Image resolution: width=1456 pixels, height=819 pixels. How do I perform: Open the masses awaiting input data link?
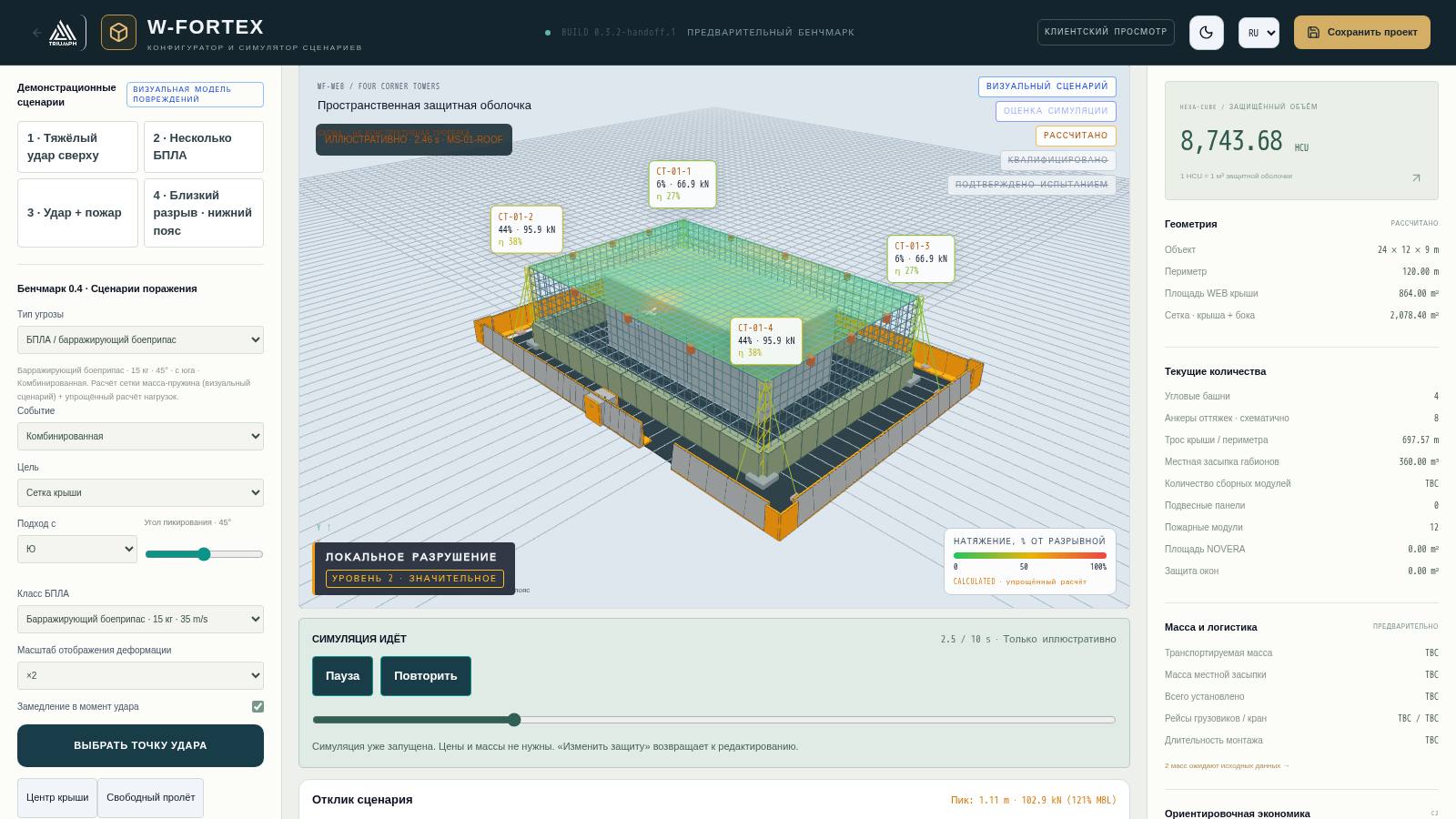(x=1227, y=765)
